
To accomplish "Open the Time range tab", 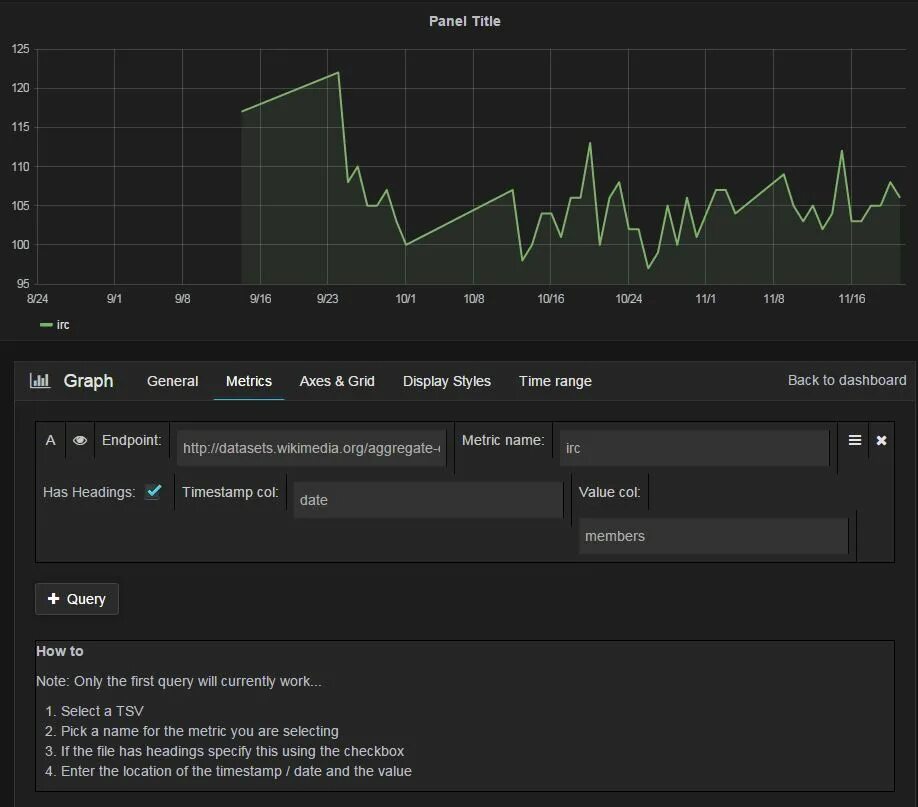I will [555, 381].
